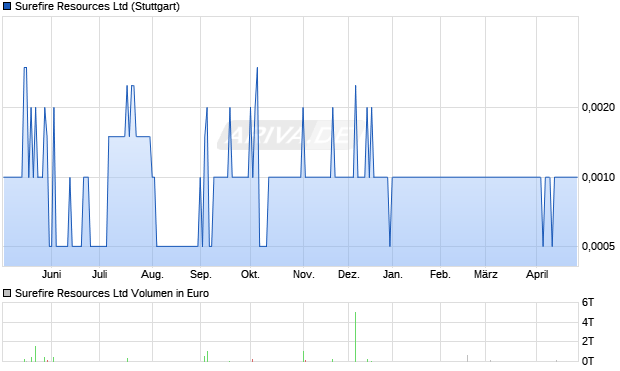Click the 'Surefire Resources Ltd Volumen in Euro' label
Viewport: 620px width, 371px height.
[x=112, y=293]
